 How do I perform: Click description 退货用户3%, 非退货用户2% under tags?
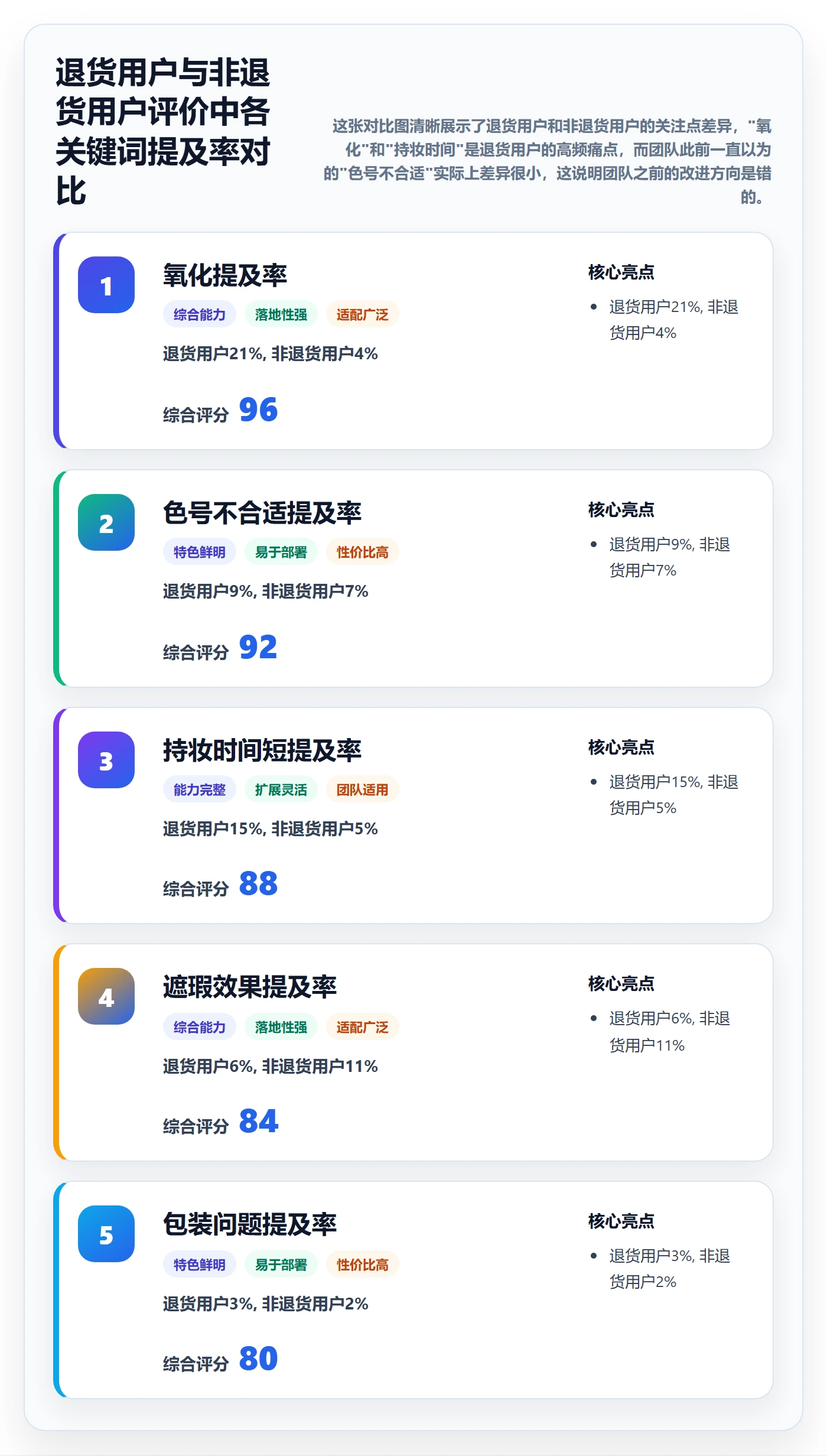(x=266, y=1304)
